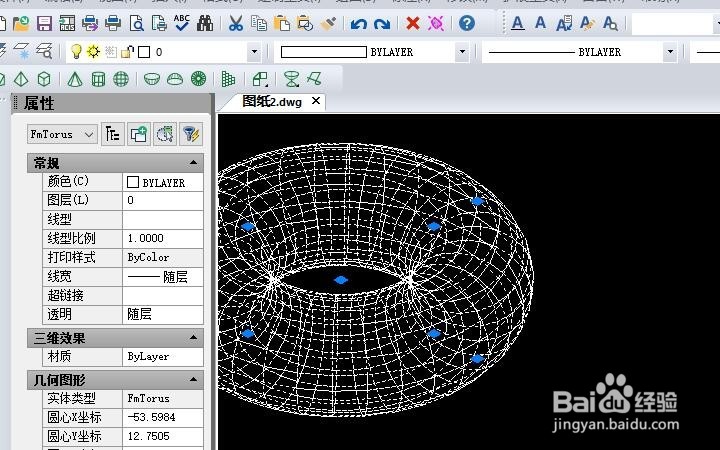Click the quick select icon in 属性 panel
The height and width of the screenshot is (450, 720).
click(x=165, y=135)
